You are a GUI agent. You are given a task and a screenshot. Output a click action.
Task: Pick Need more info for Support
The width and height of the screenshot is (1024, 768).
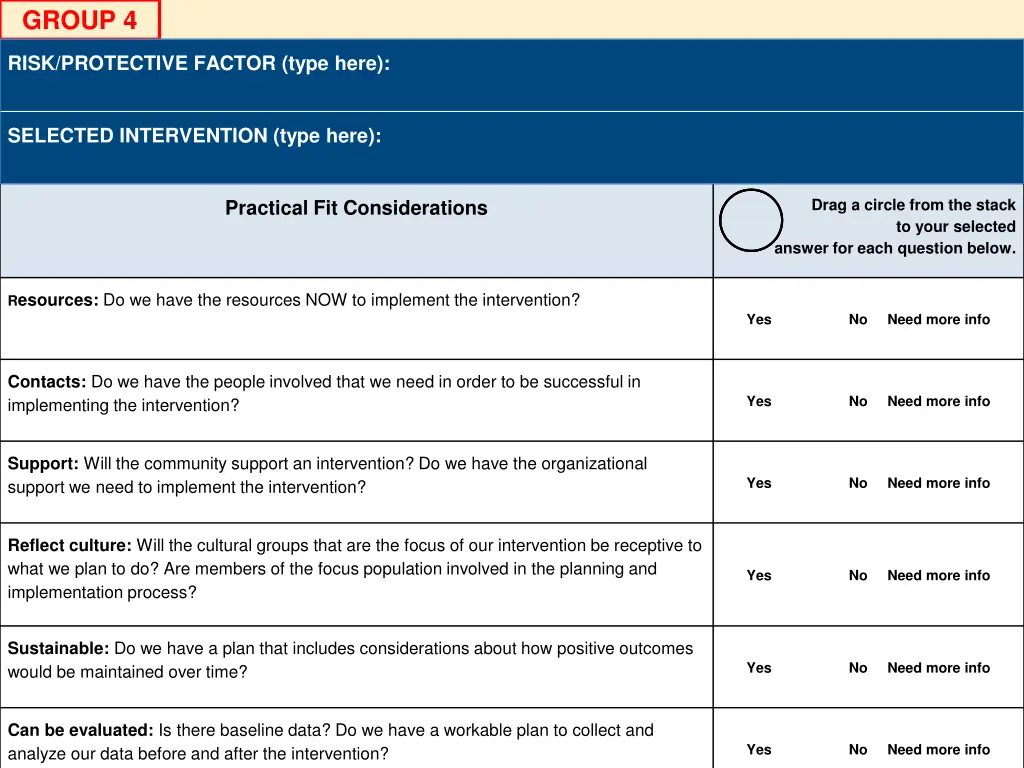(x=938, y=483)
